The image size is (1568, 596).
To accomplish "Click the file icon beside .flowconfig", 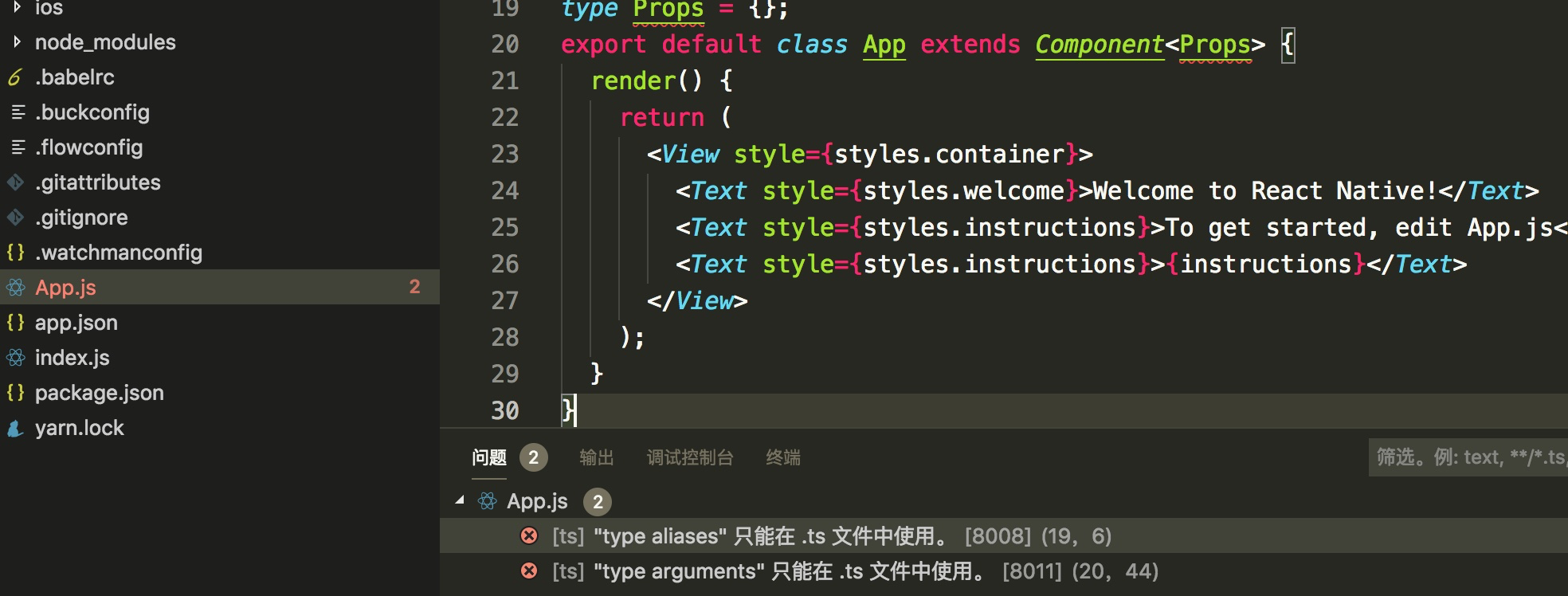I will click(x=18, y=147).
